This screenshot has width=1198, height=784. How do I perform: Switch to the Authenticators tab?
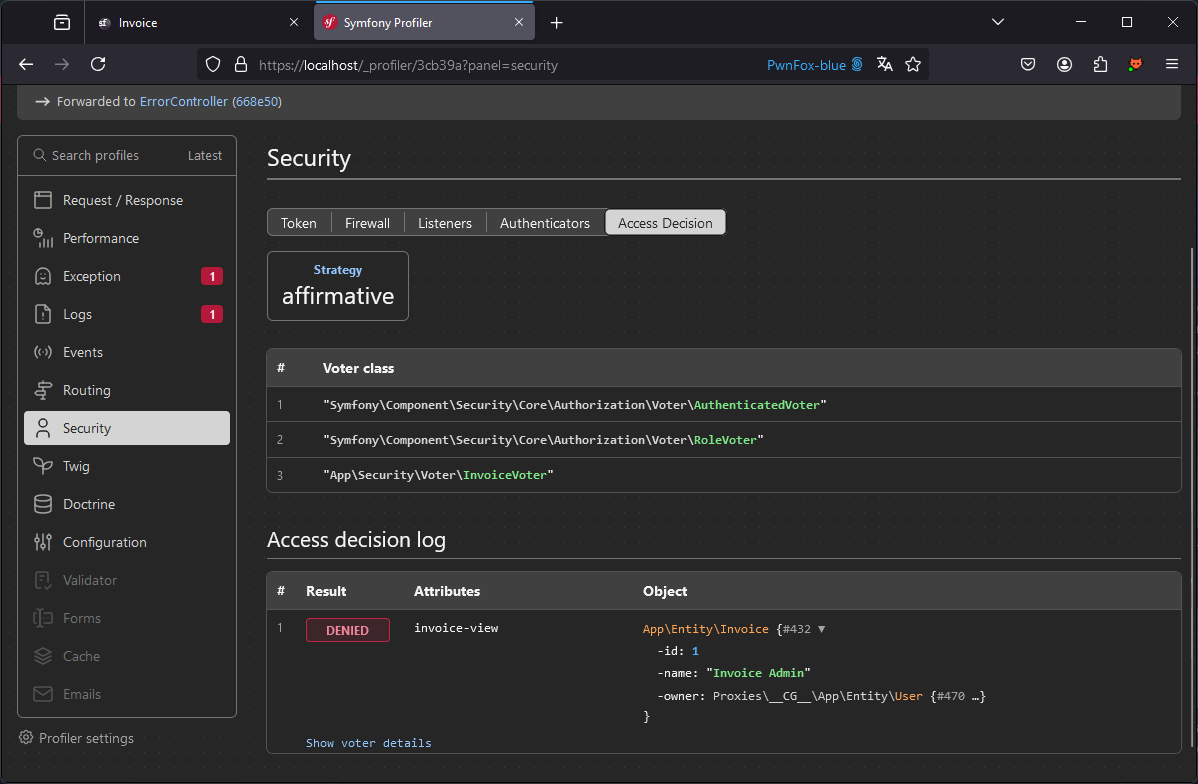[544, 223]
